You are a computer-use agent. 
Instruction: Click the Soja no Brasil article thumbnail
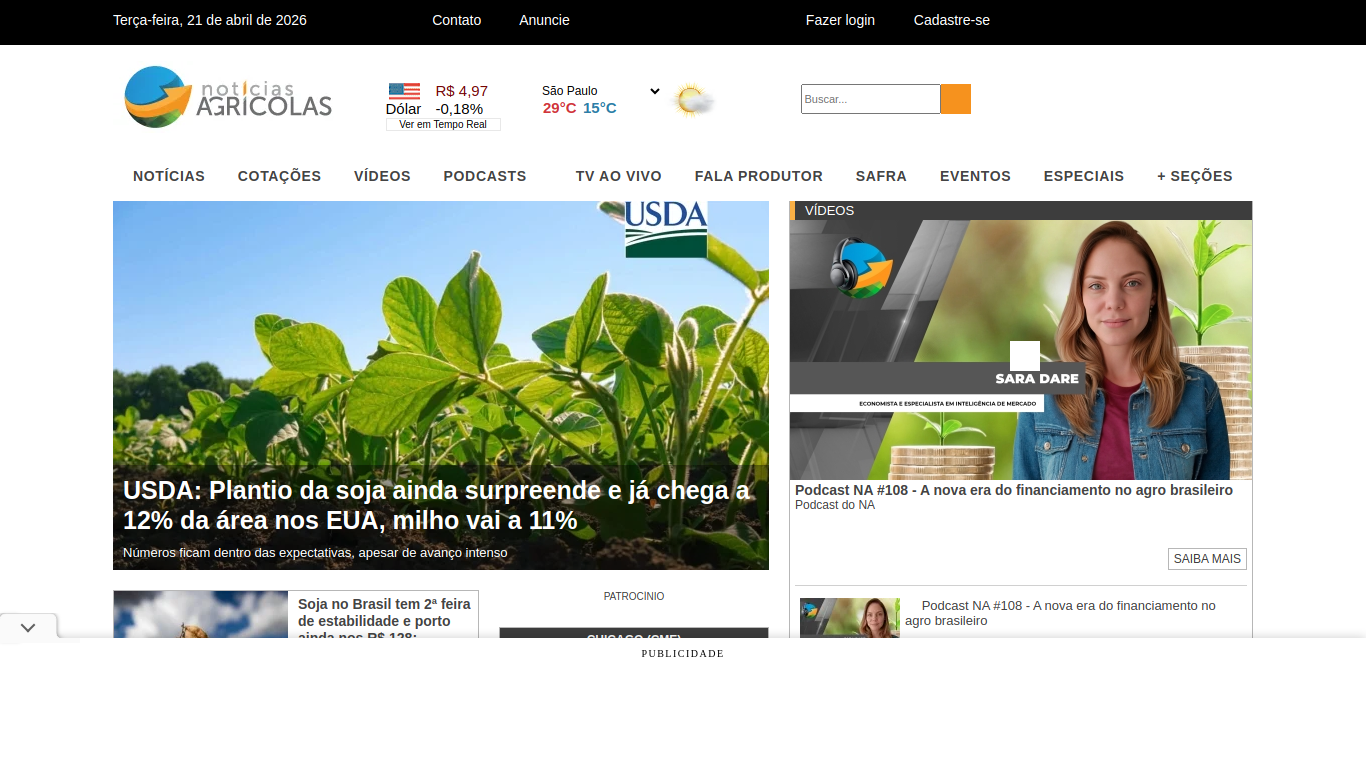[x=201, y=614]
